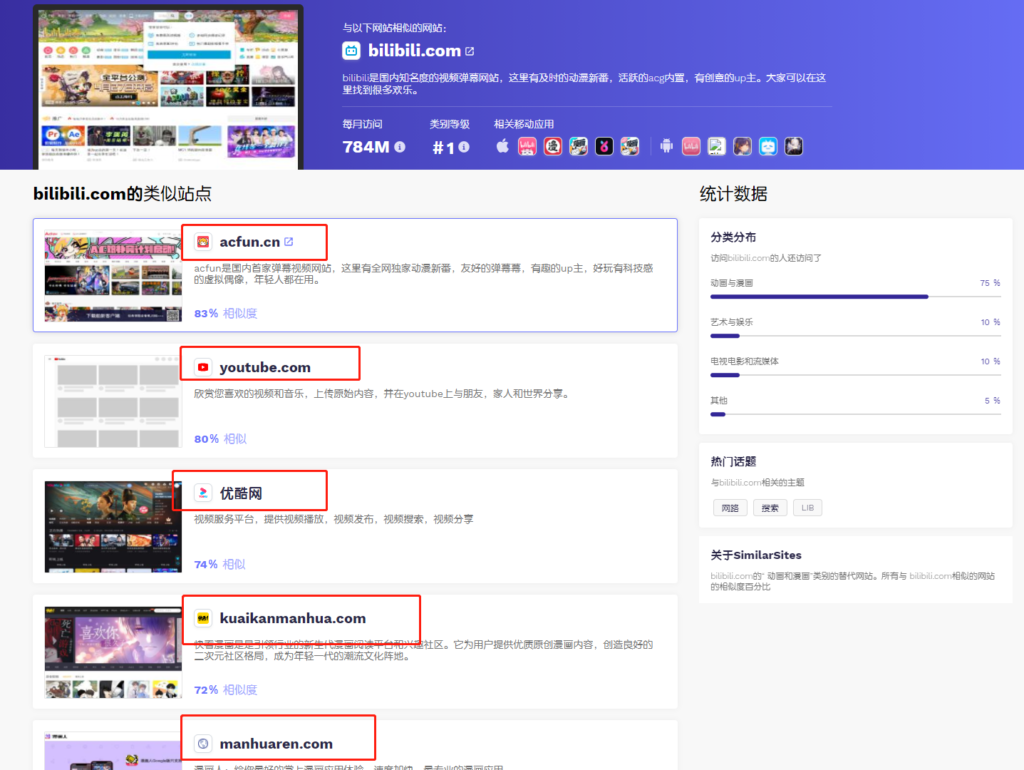Click the 电视电影和流媒体 10% progress bar

pyautogui.click(x=856, y=375)
